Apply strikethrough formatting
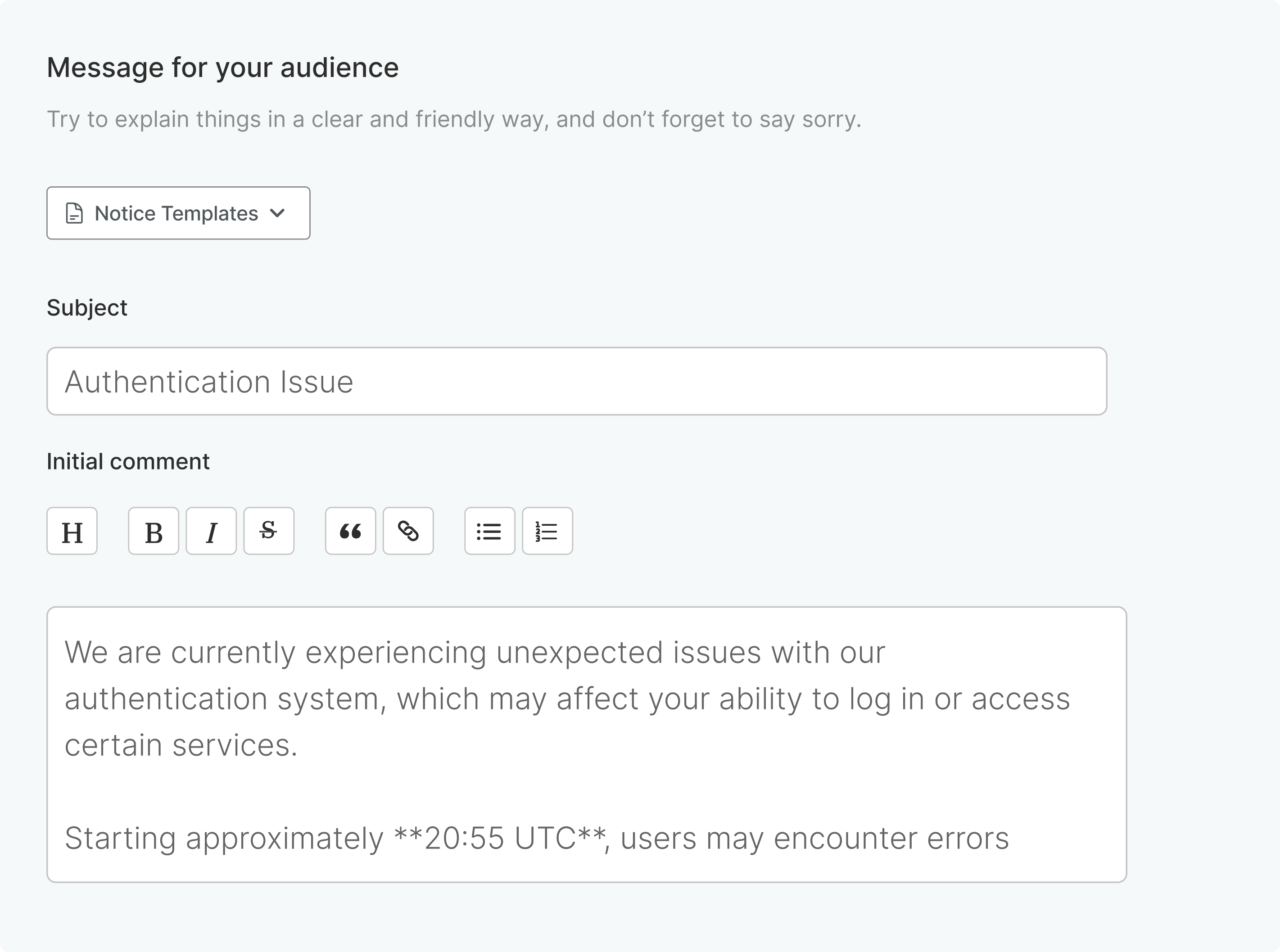 coord(269,531)
